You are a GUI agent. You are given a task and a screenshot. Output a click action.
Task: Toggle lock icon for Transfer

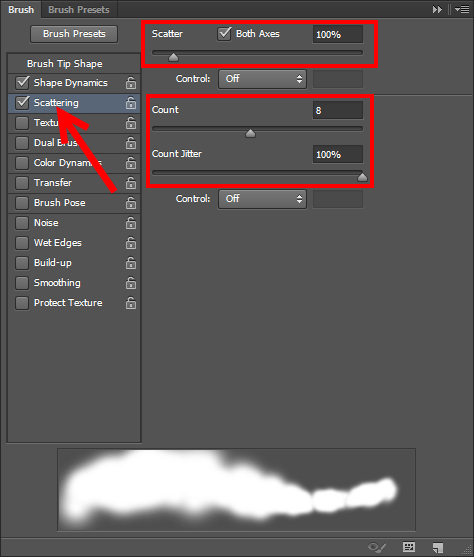click(x=131, y=183)
